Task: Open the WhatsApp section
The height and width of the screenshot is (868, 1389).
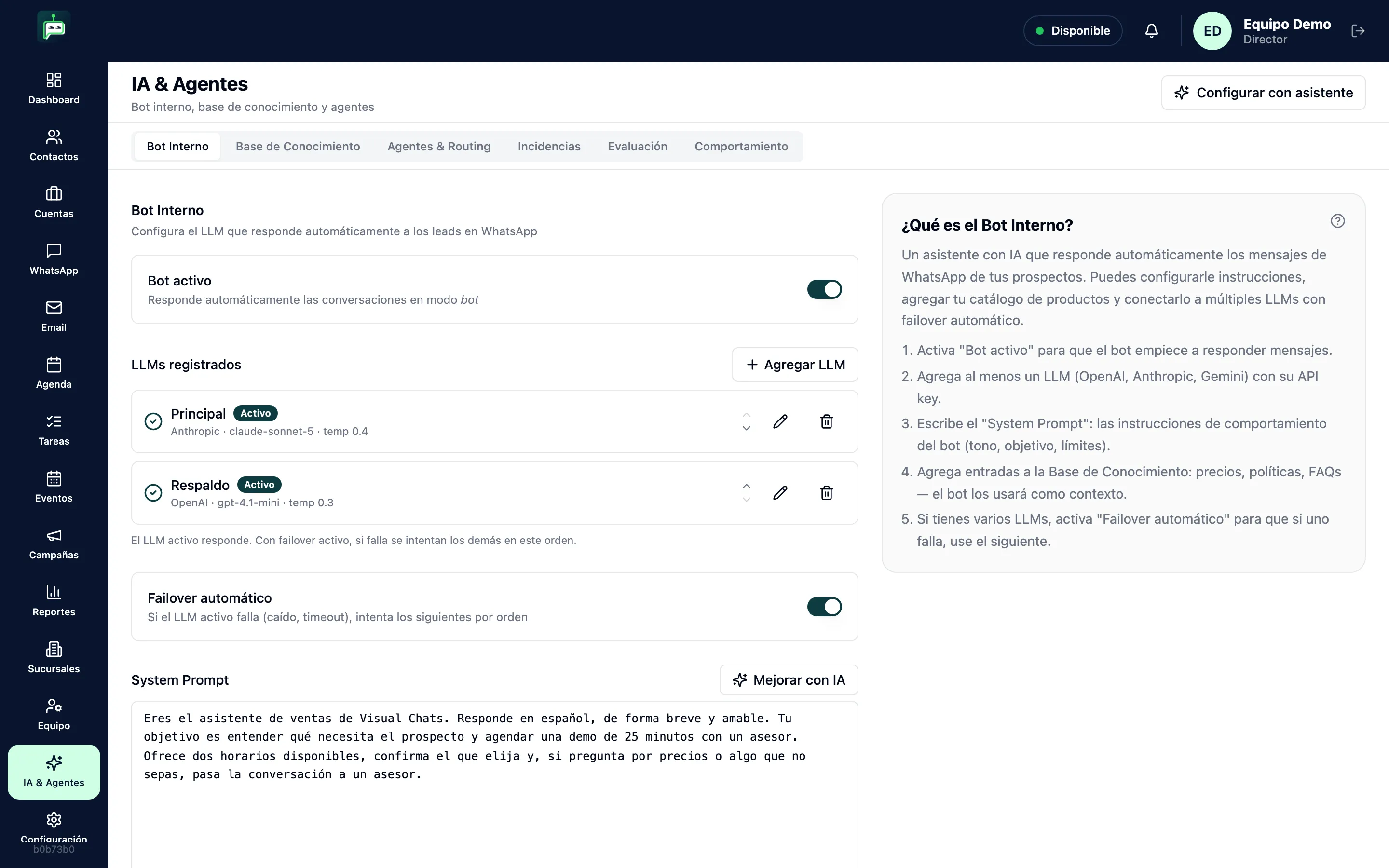Action: point(54,259)
